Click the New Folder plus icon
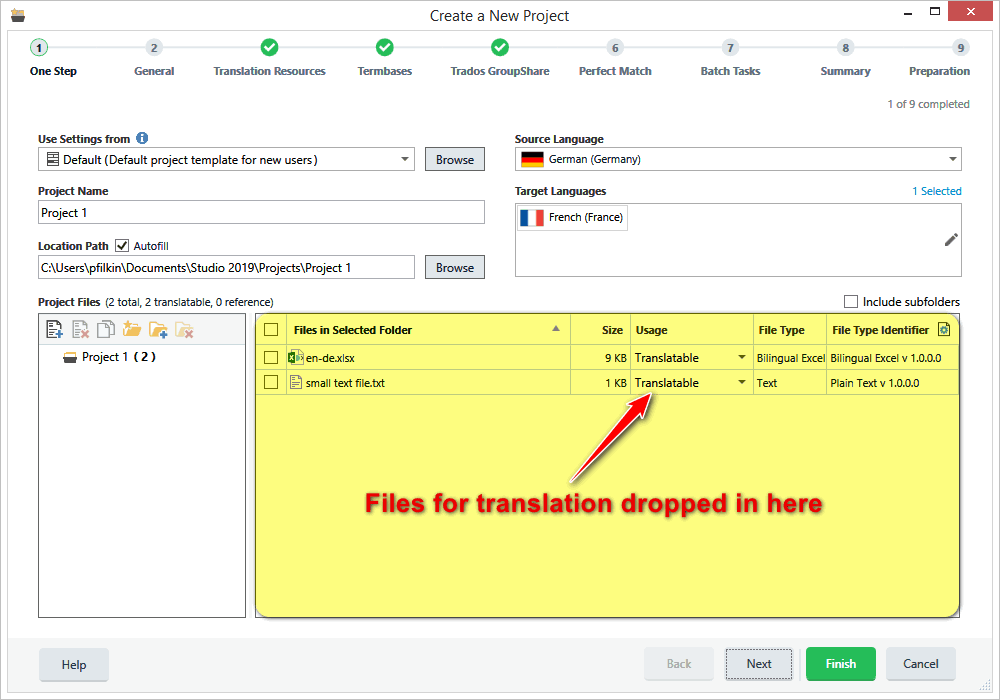 [x=158, y=329]
